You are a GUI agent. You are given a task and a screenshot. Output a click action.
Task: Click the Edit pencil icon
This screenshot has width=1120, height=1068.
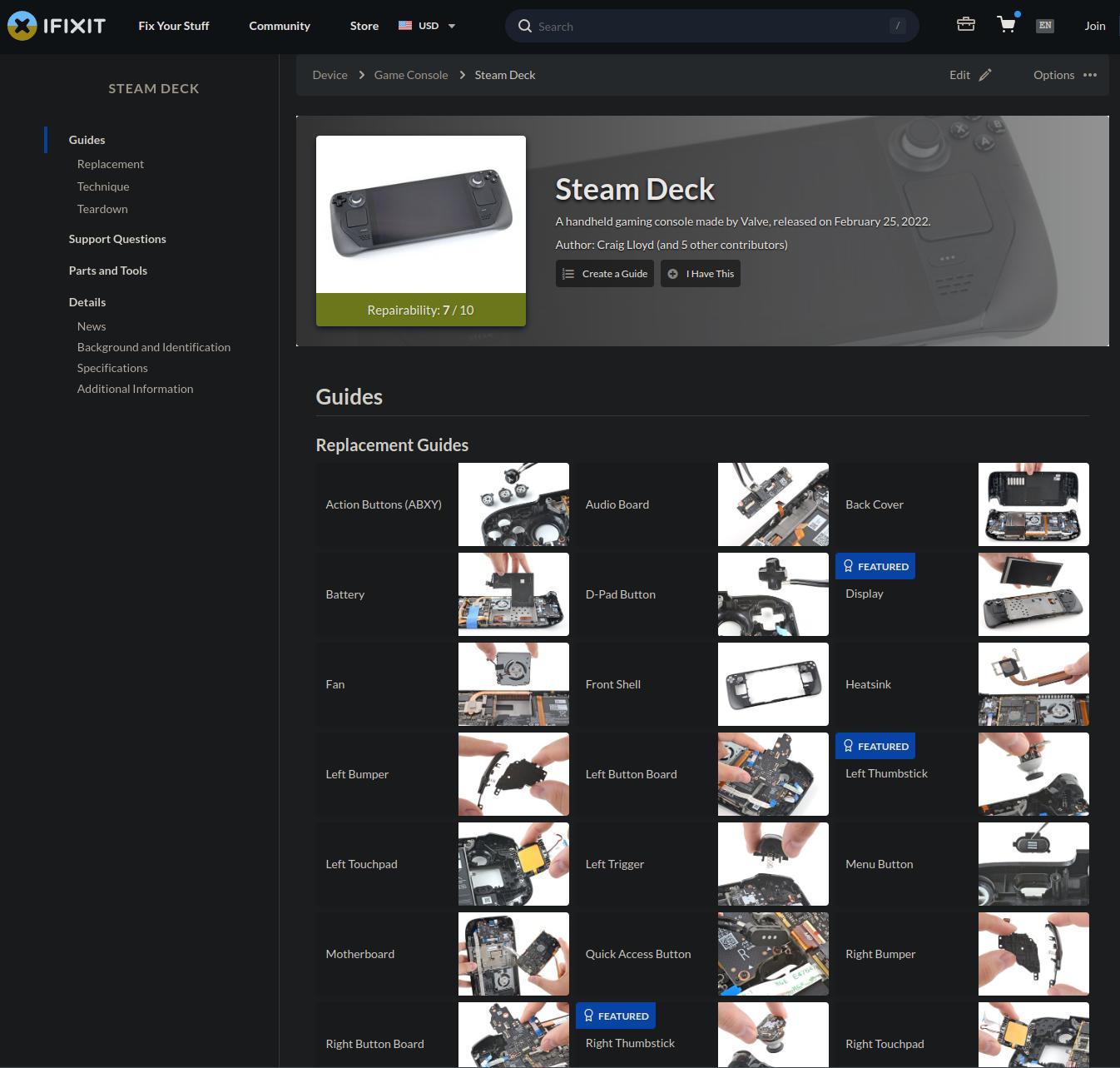pos(985,75)
